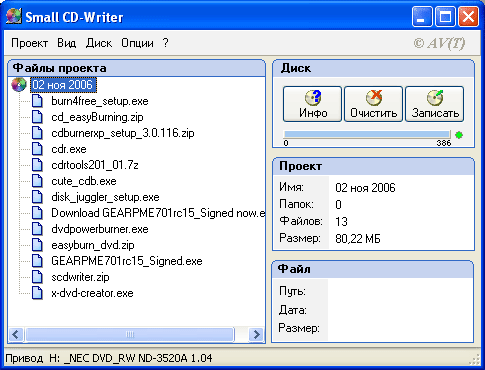Screen dimensions: 485x370
Task: Click file icon next to burn4free_setup.exe
Action: pyautogui.click(x=37, y=101)
